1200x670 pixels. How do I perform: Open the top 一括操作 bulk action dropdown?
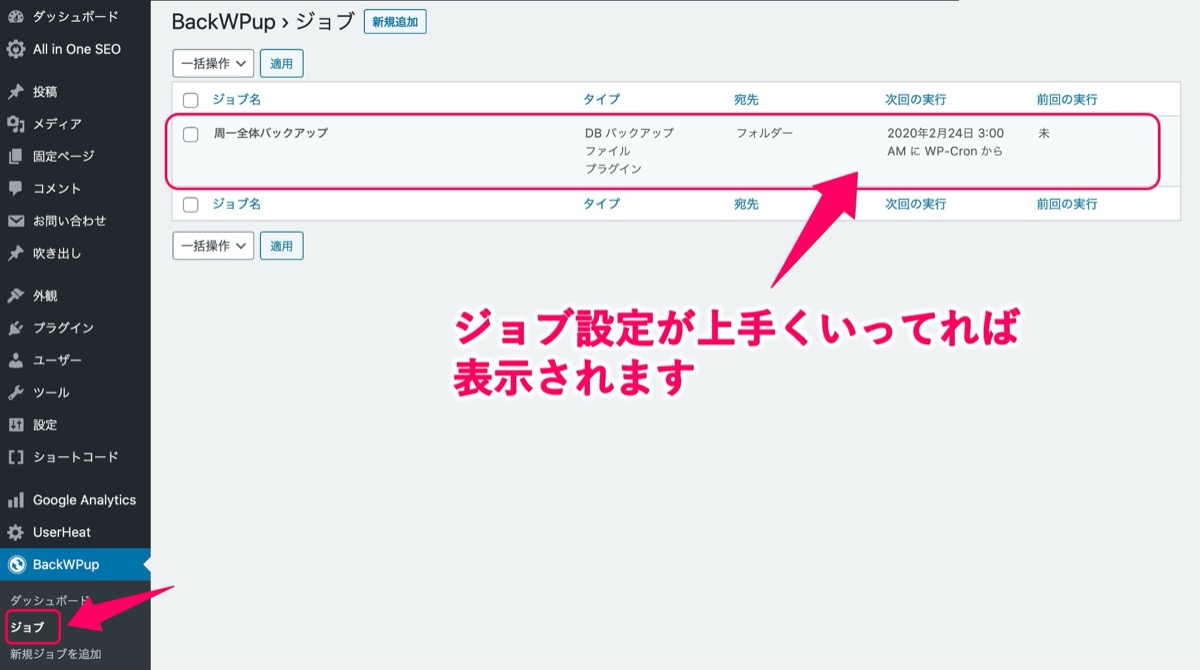tap(213, 63)
